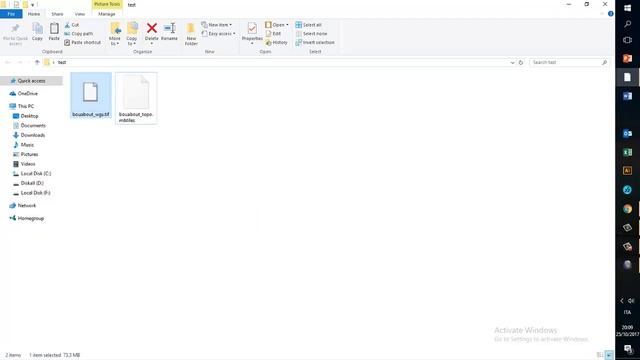Click the Pin to Quick access icon

coord(15,29)
